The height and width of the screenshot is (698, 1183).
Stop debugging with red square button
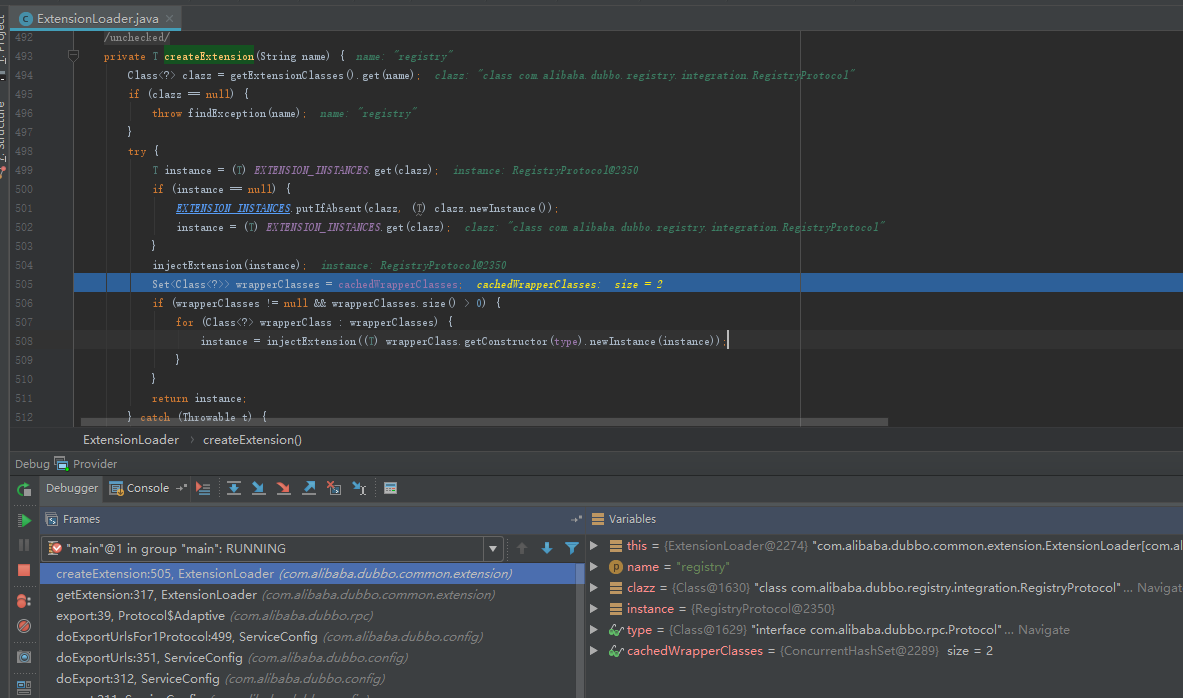click(24, 570)
